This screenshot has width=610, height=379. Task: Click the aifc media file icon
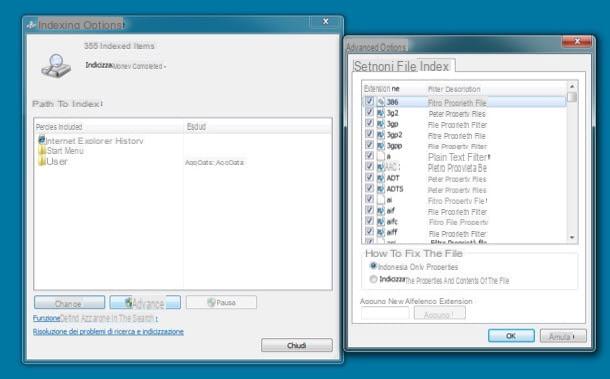(x=380, y=222)
